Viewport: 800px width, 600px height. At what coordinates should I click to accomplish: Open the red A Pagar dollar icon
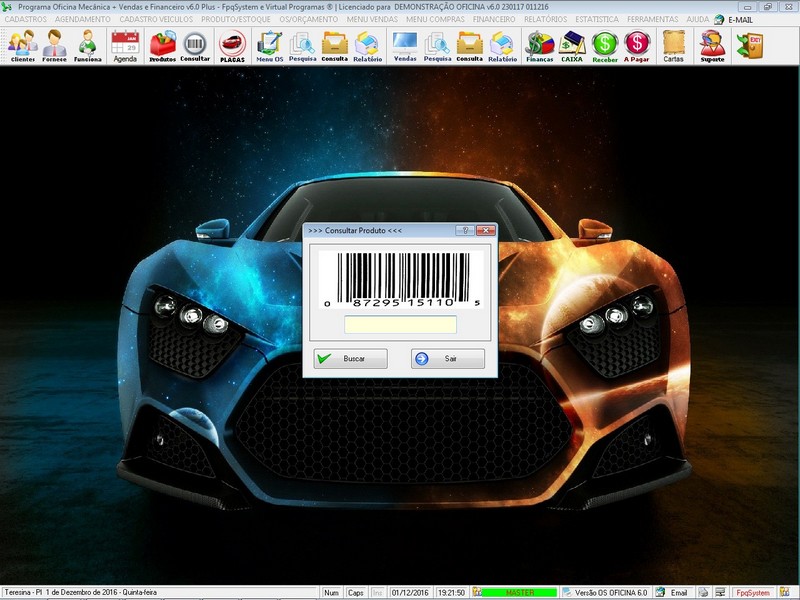(x=637, y=46)
